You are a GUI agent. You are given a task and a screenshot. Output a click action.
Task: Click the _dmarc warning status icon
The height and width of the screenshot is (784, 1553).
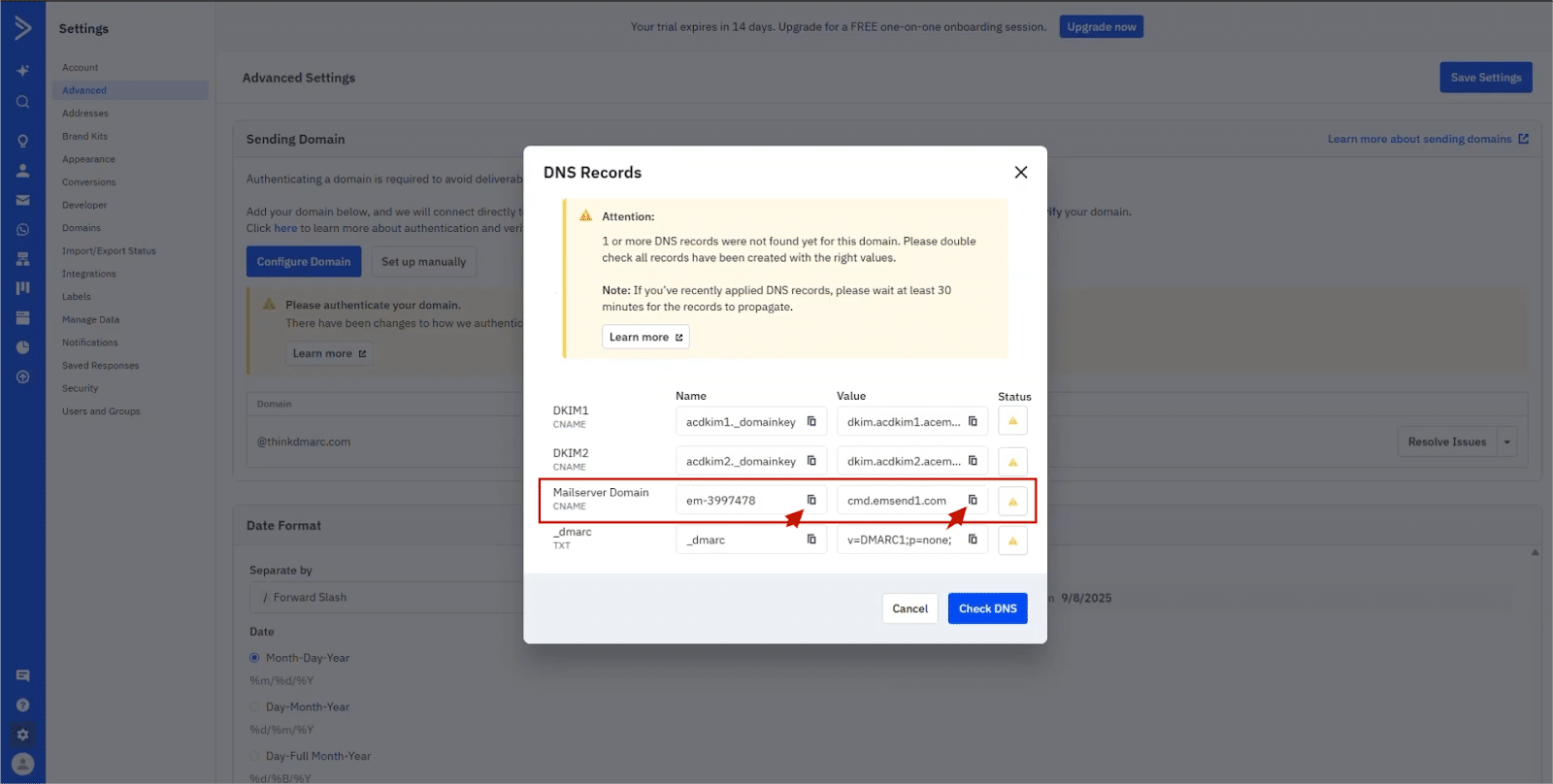tap(1012, 540)
